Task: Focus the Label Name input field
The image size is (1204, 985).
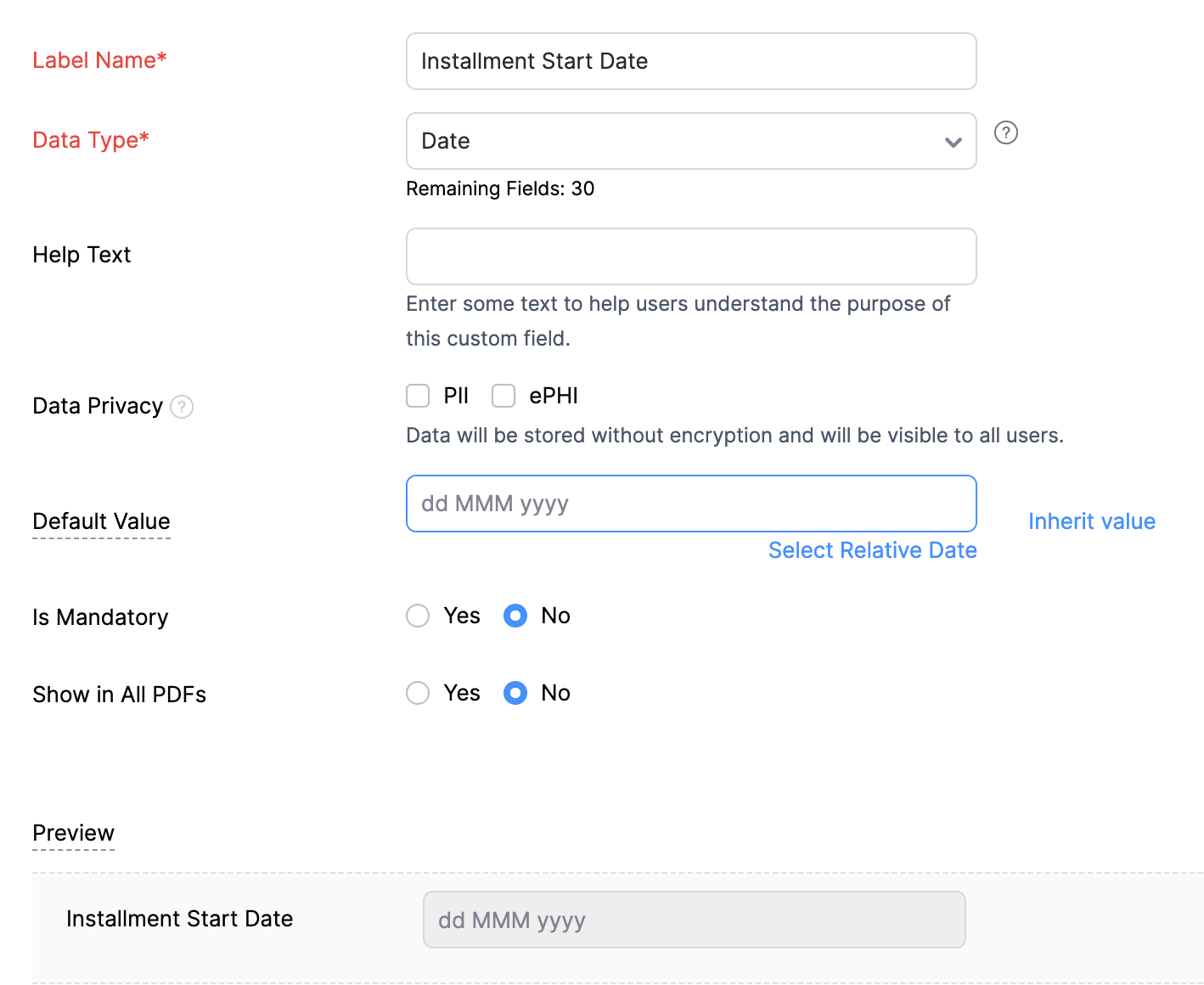Action: (x=691, y=61)
